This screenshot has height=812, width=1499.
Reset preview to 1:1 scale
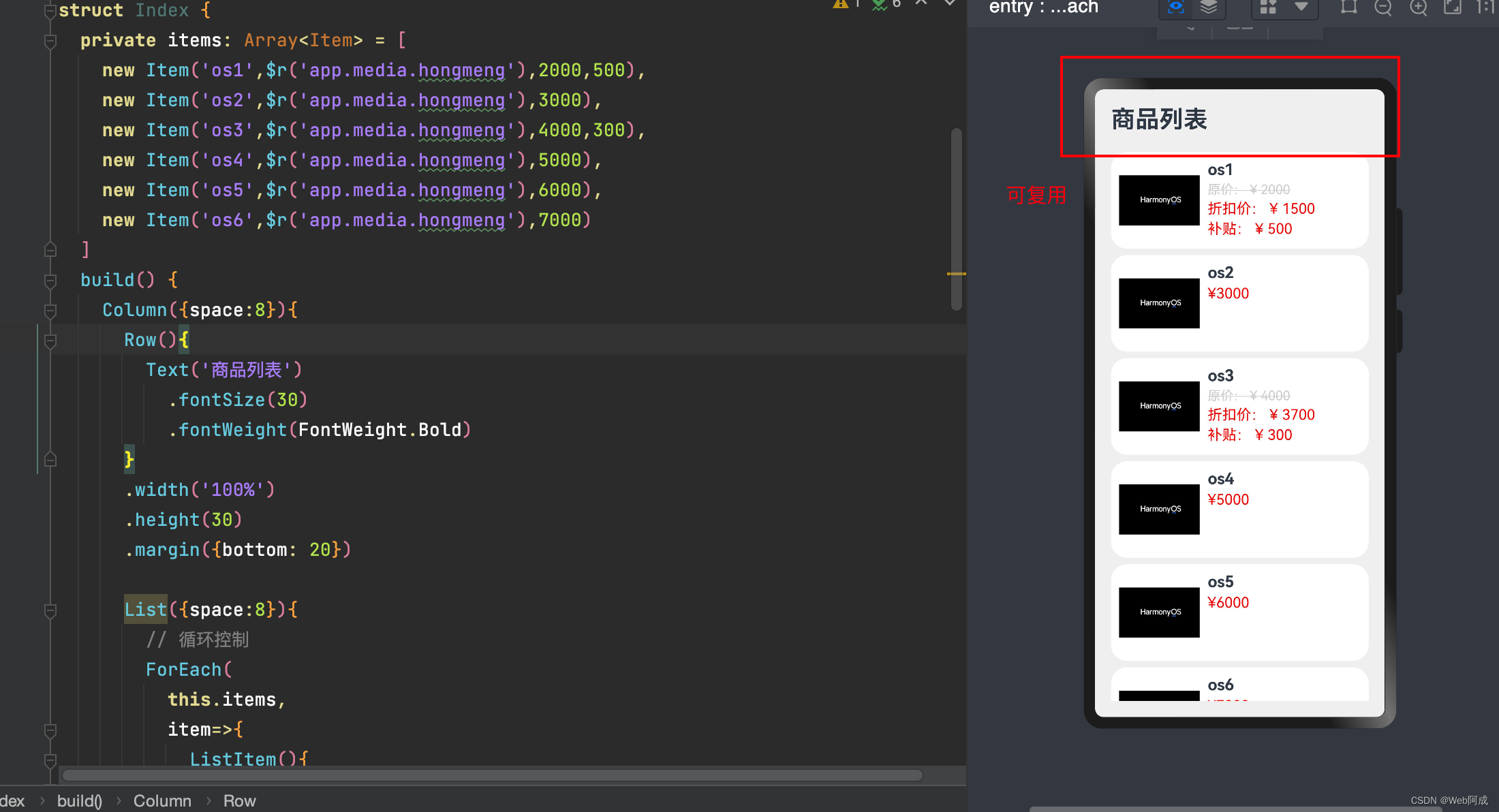click(x=1485, y=7)
